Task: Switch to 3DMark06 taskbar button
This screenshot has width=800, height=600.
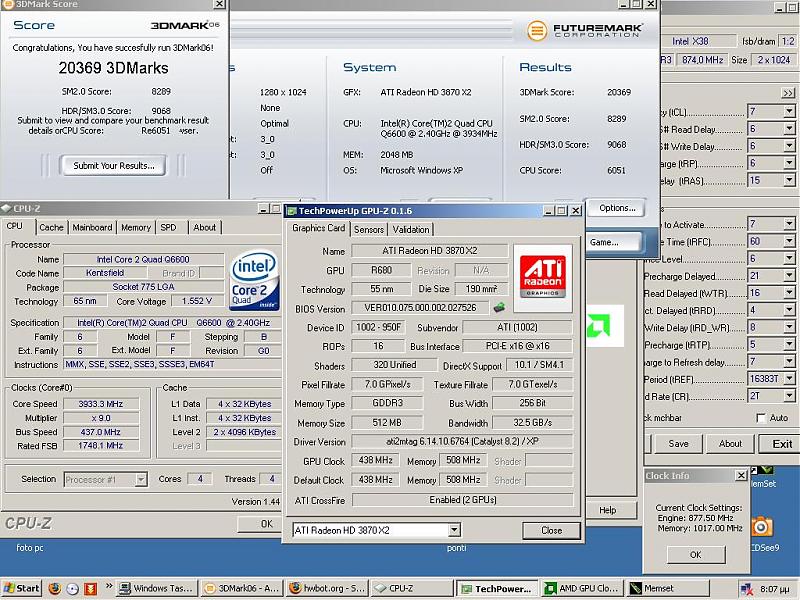Action: click(241, 588)
